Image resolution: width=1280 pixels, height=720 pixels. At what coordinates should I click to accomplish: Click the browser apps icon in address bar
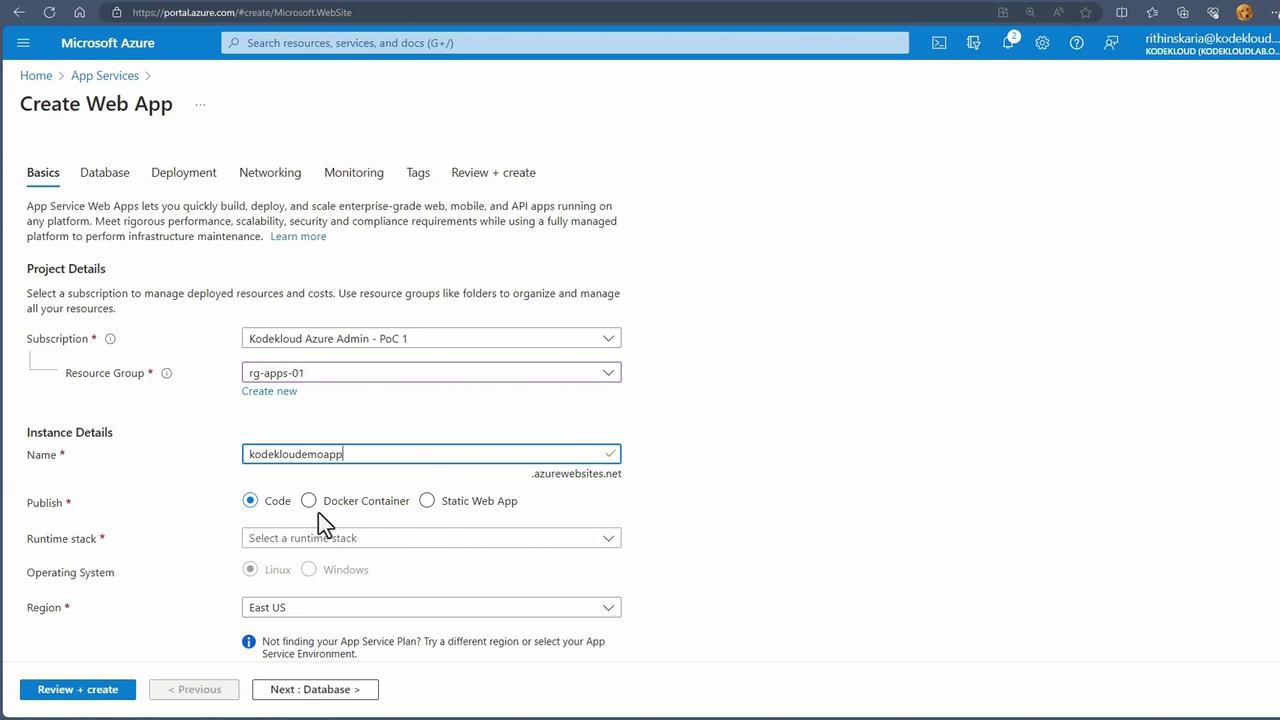[1003, 12]
